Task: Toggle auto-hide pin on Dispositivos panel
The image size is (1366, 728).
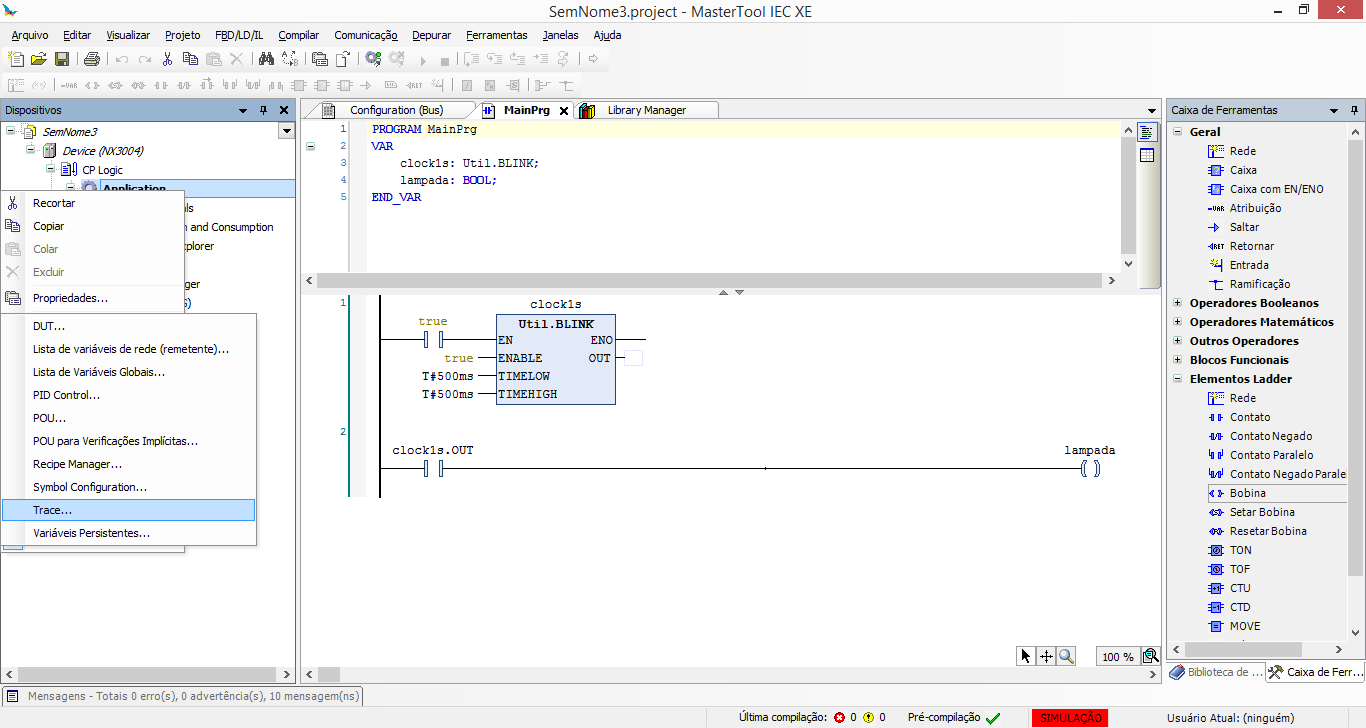Action: 263,110
